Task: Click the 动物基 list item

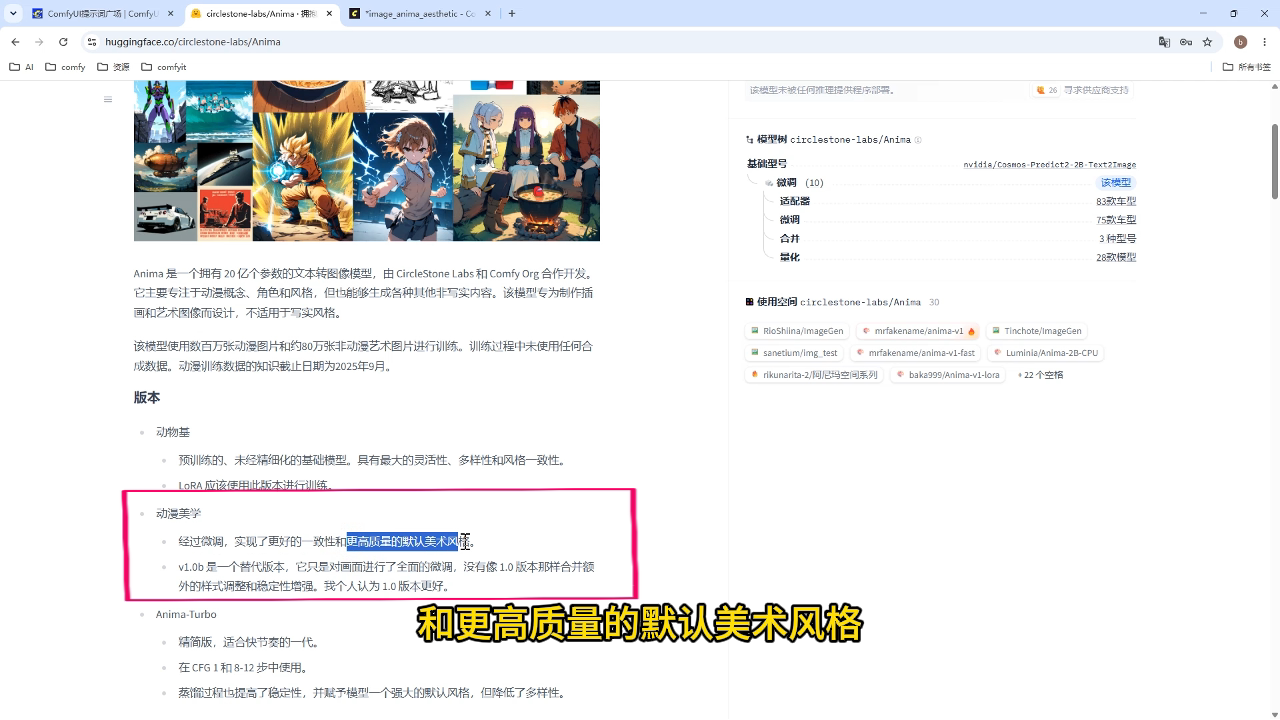Action: point(173,432)
